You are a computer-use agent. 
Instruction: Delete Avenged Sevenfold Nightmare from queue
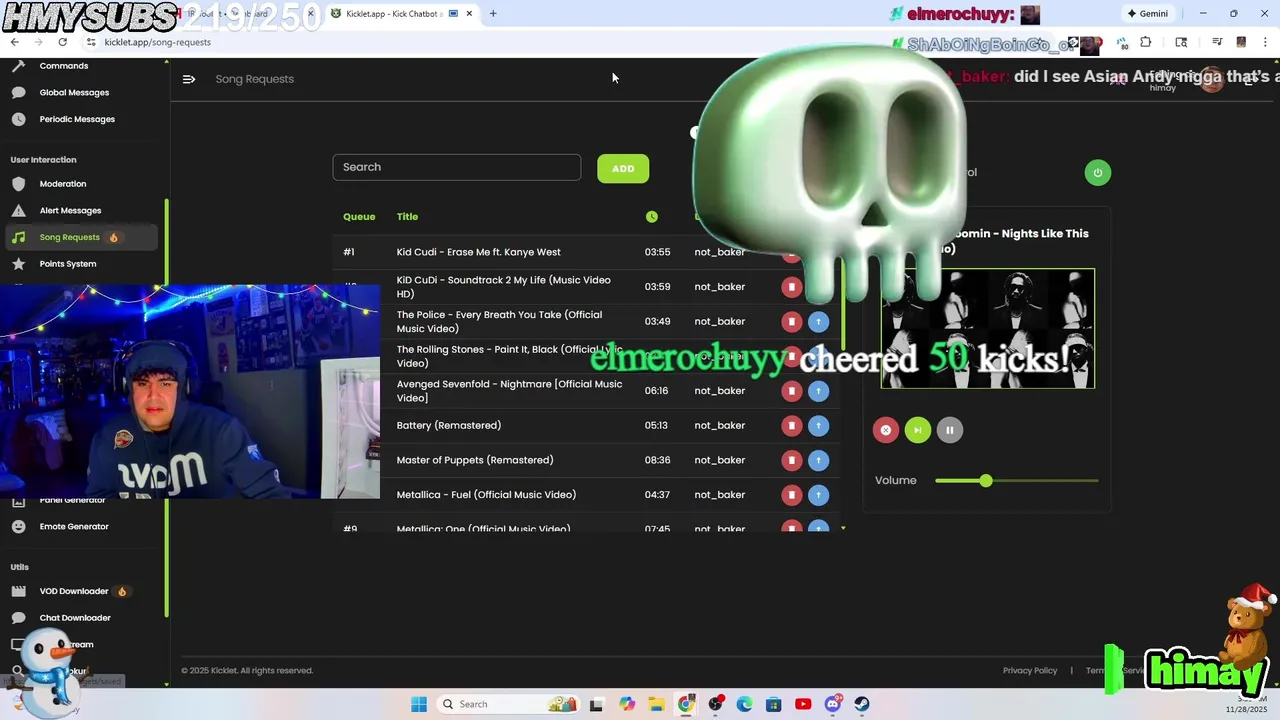791,391
